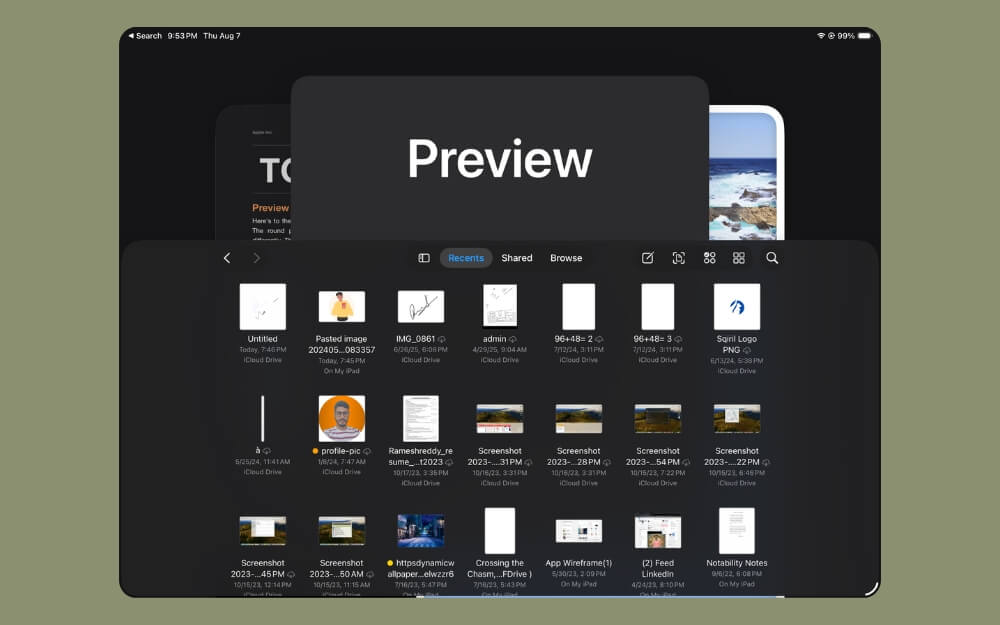Go back with the left chevron
Viewport: 1000px width, 625px height.
[227, 258]
